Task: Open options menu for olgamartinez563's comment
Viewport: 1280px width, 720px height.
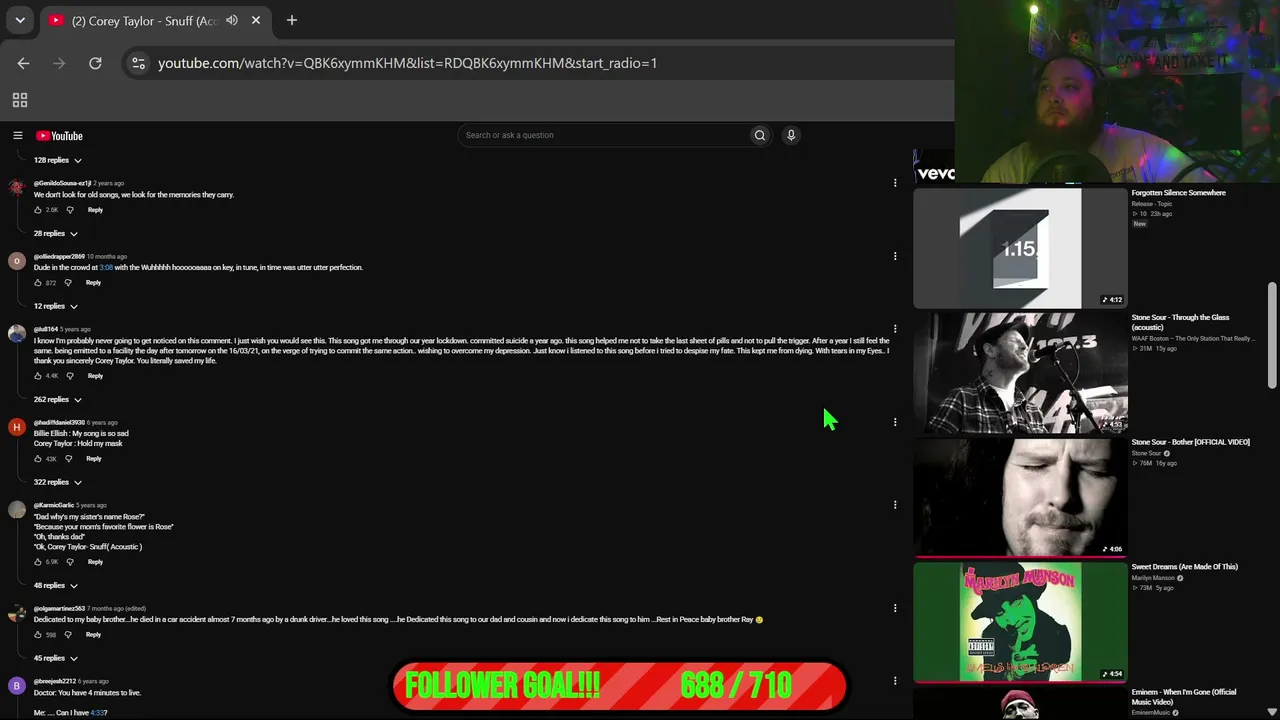Action: 895,608
